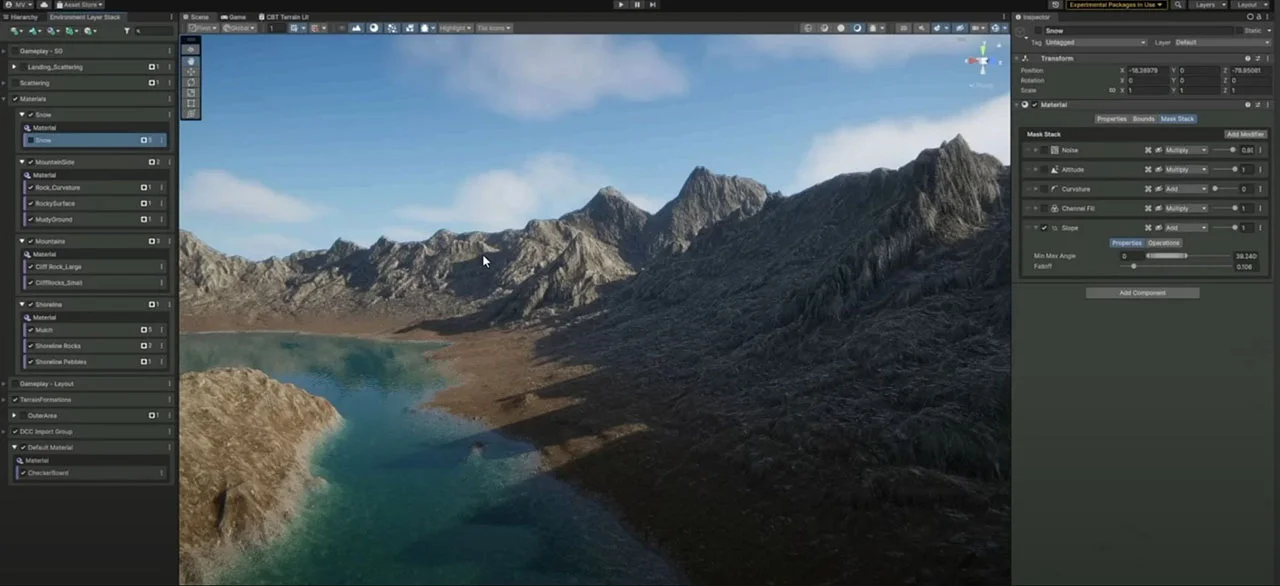Adjust the Falloff slider

1177,267
